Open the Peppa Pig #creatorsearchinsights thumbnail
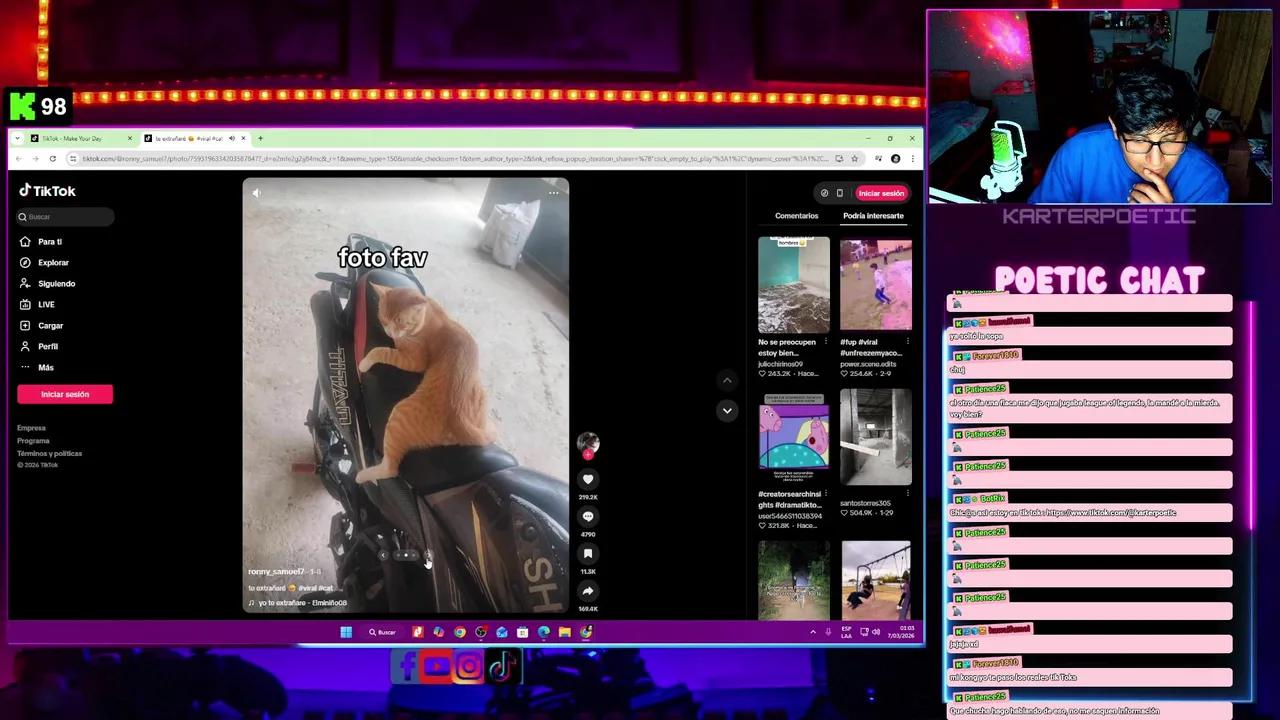This screenshot has height=720, width=1280. [x=793, y=437]
